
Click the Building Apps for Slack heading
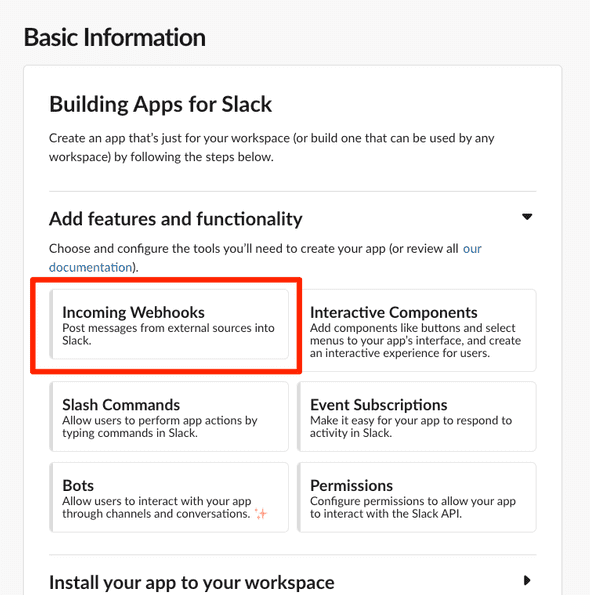[160, 104]
